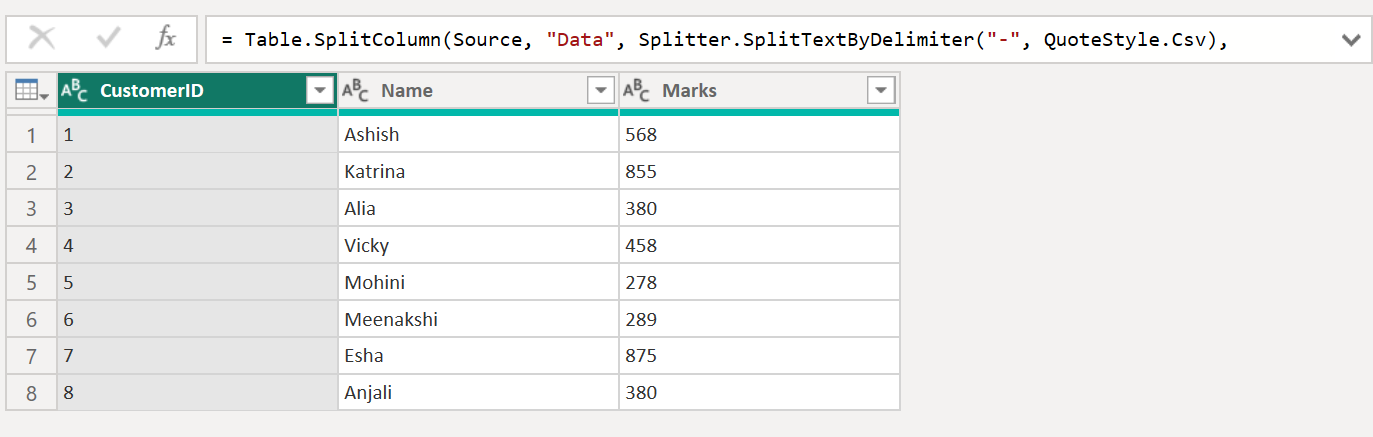Select row number 5
Screen dimensions: 1373x437
point(31,283)
